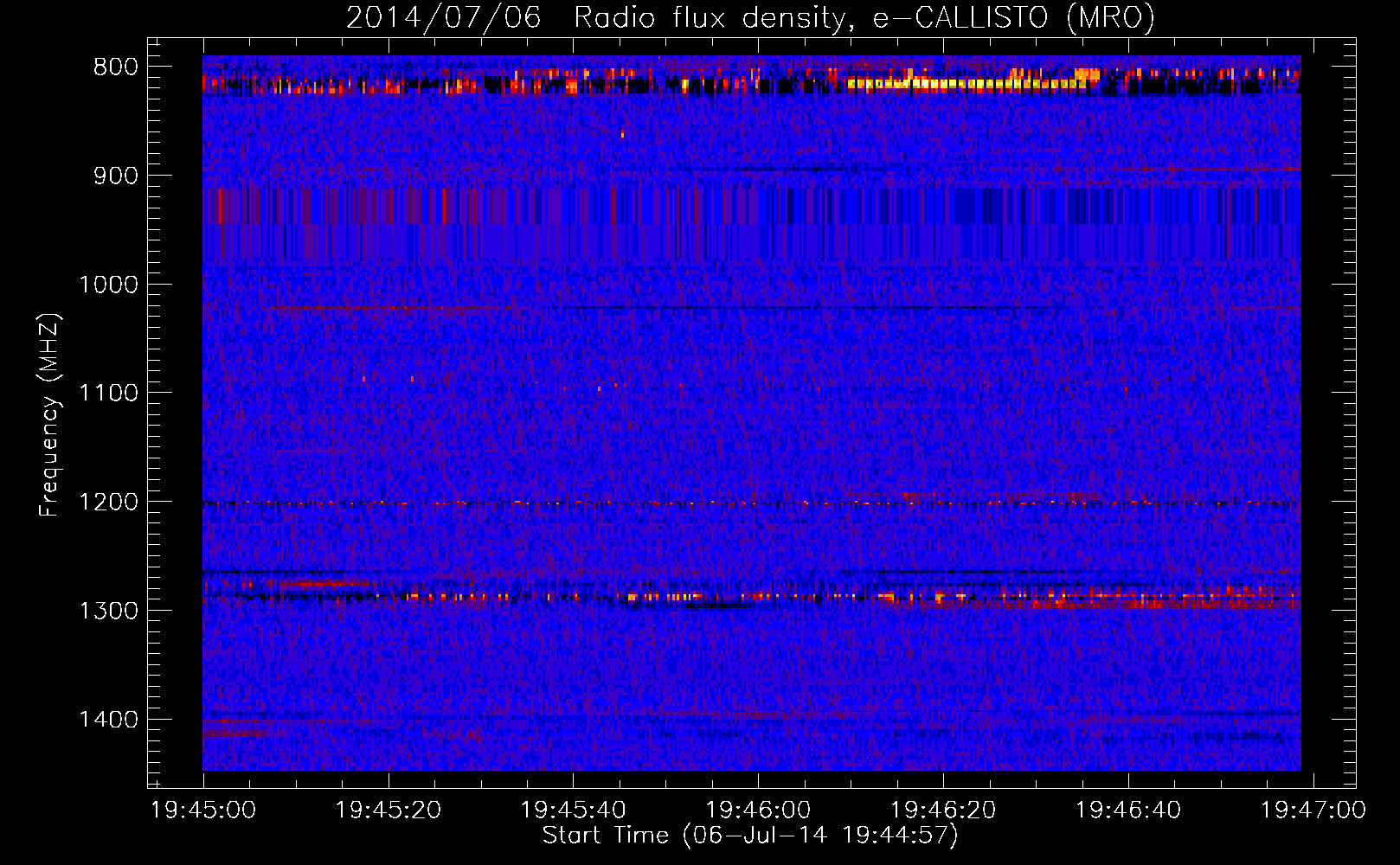Click the 19:46:40 time tick label
Screen dimensions: 1400x865
[1128, 811]
